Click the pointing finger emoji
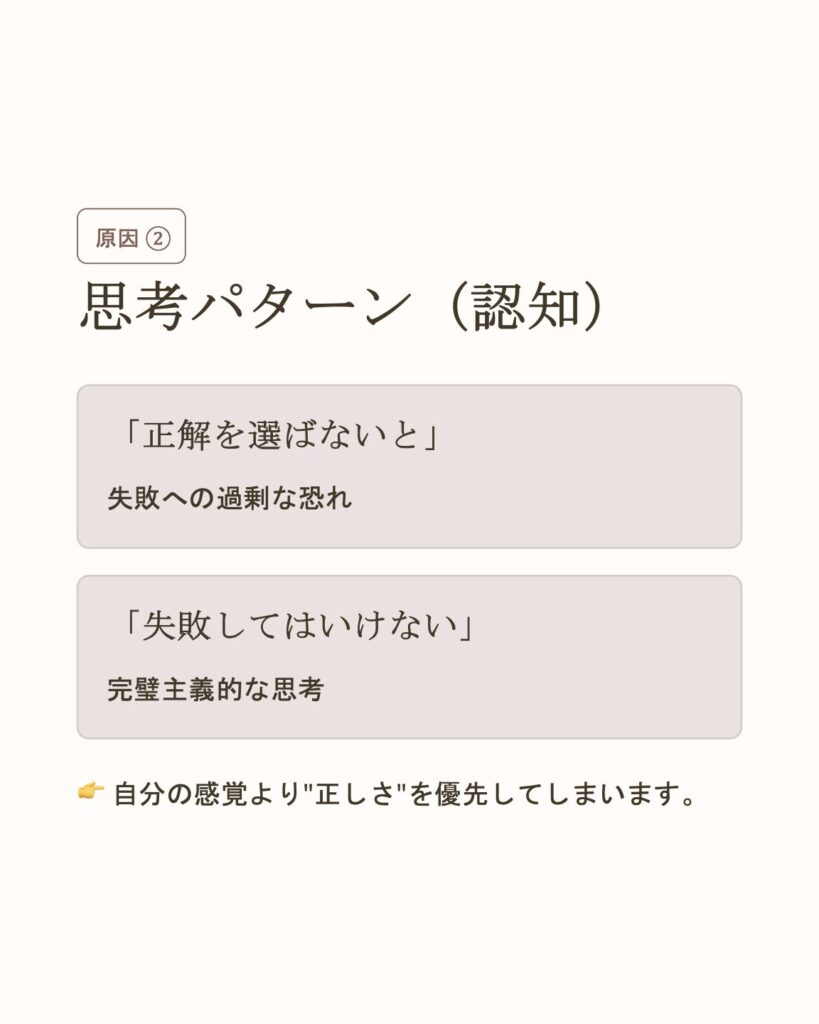 [91, 794]
